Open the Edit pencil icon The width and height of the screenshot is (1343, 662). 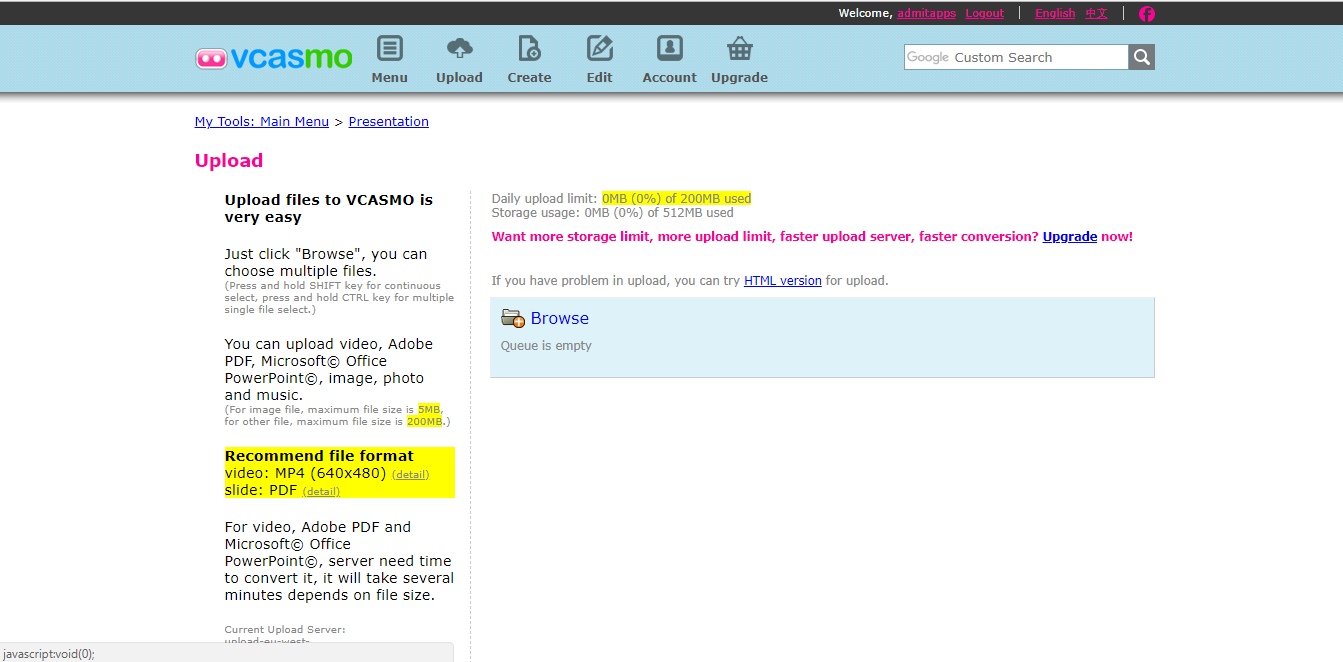[599, 49]
